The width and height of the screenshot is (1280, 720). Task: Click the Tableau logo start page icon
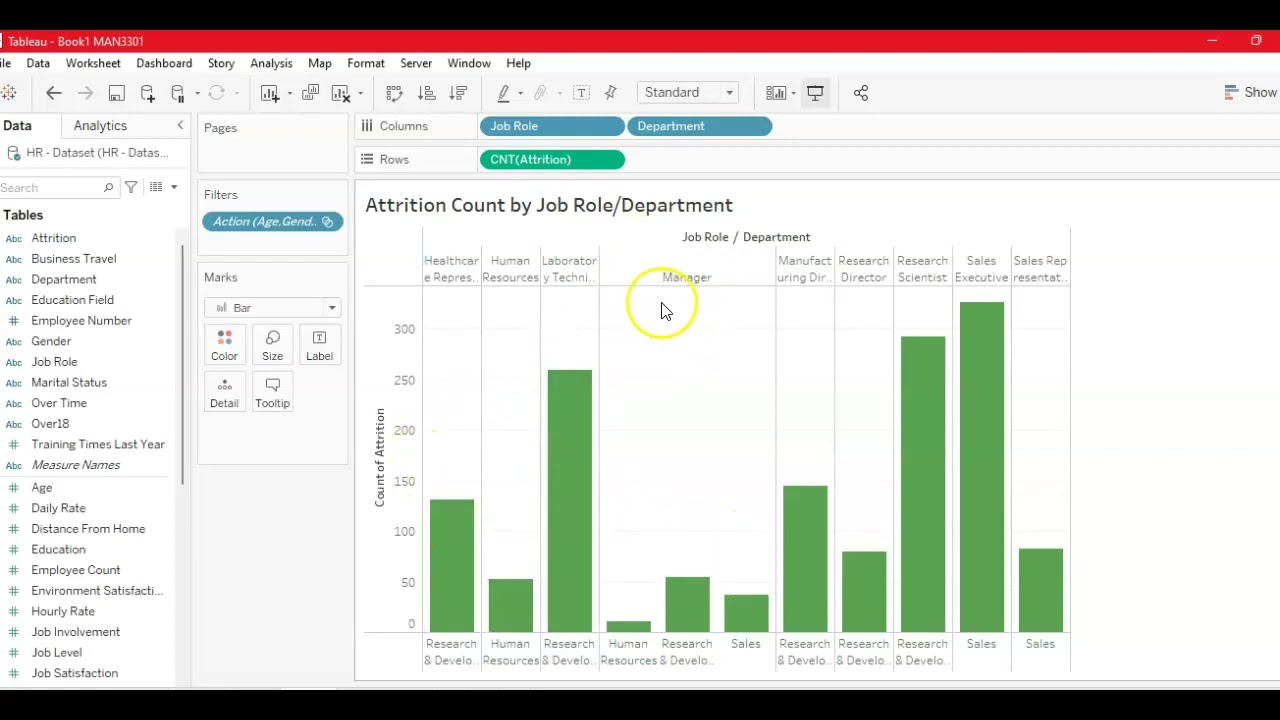point(8,93)
